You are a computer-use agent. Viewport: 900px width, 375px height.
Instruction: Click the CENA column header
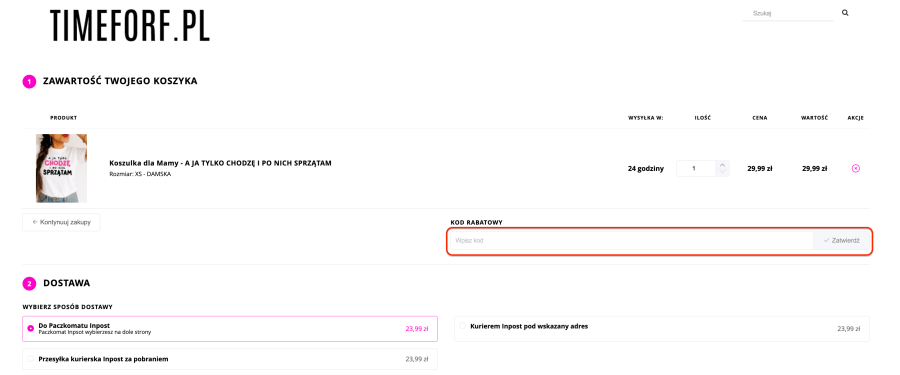[760, 118]
